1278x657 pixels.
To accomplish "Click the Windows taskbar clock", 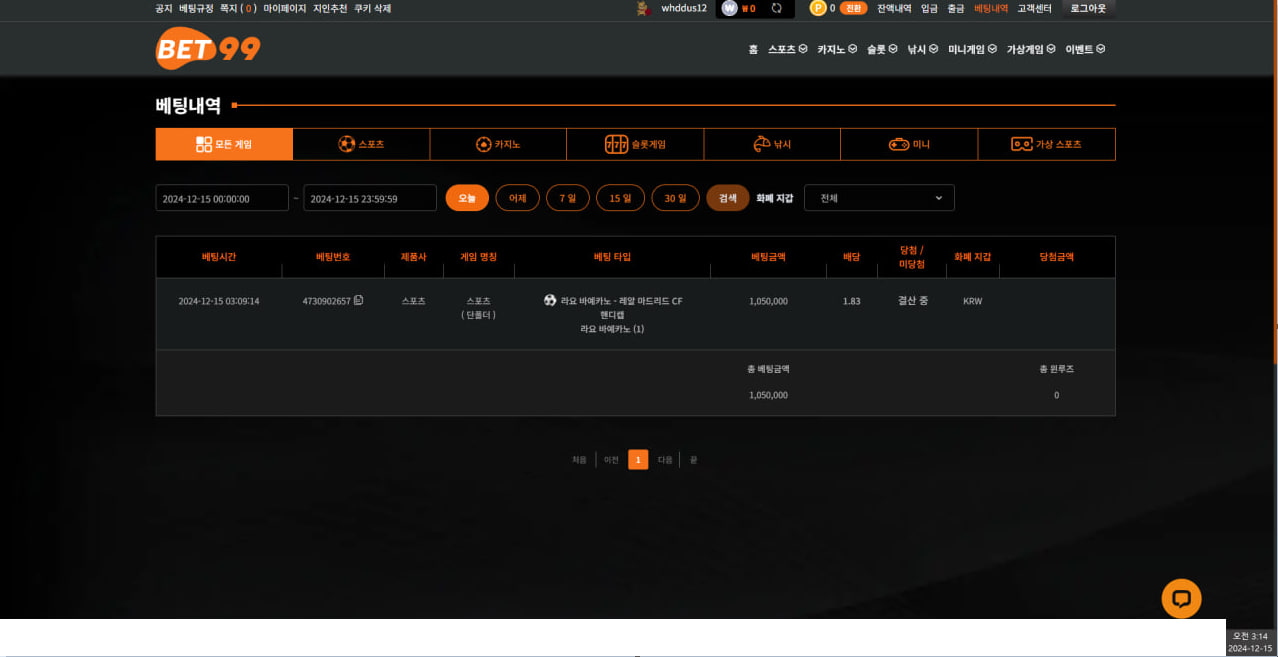I will [1250, 642].
